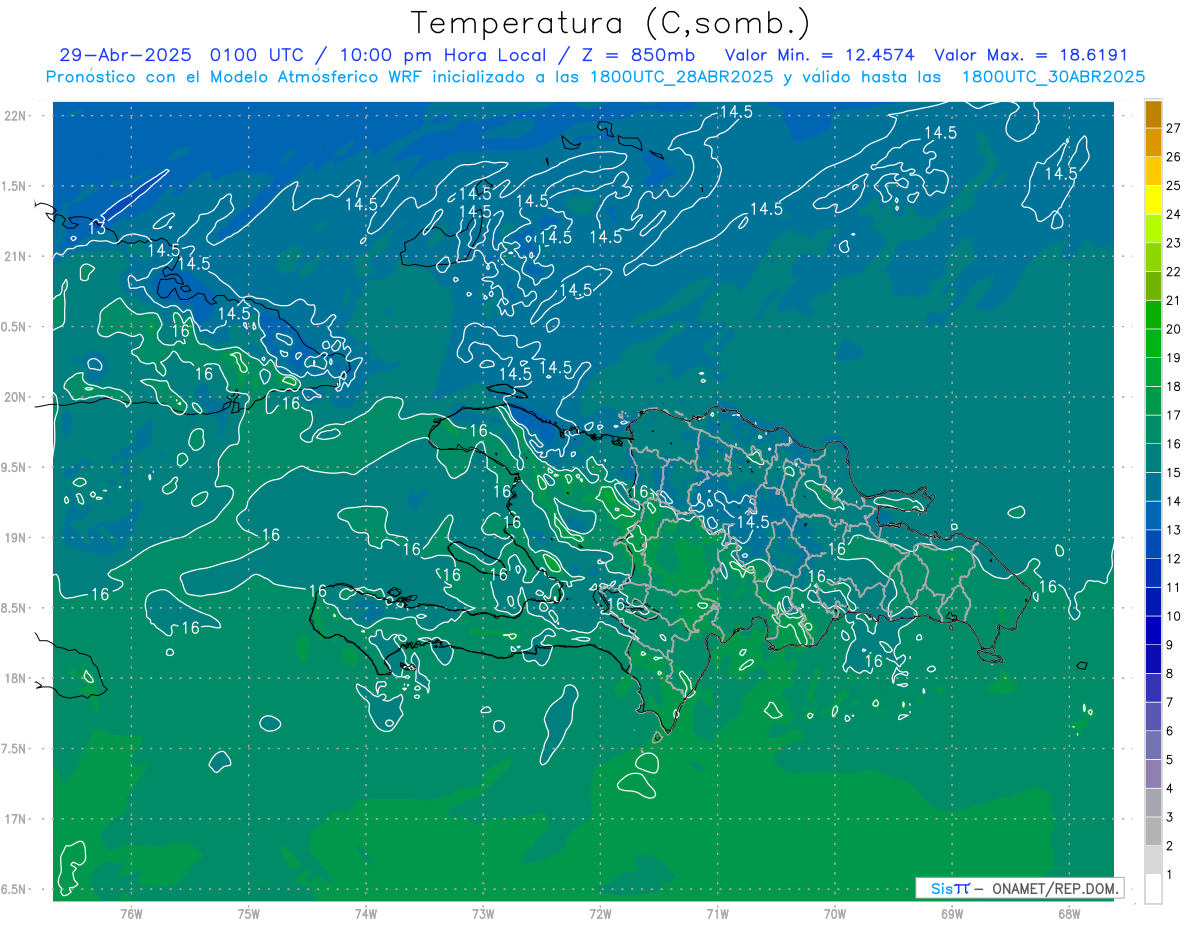The image size is (1200, 927).
Task: Click the '19N' latitude axis label
Action: pyautogui.click(x=16, y=537)
